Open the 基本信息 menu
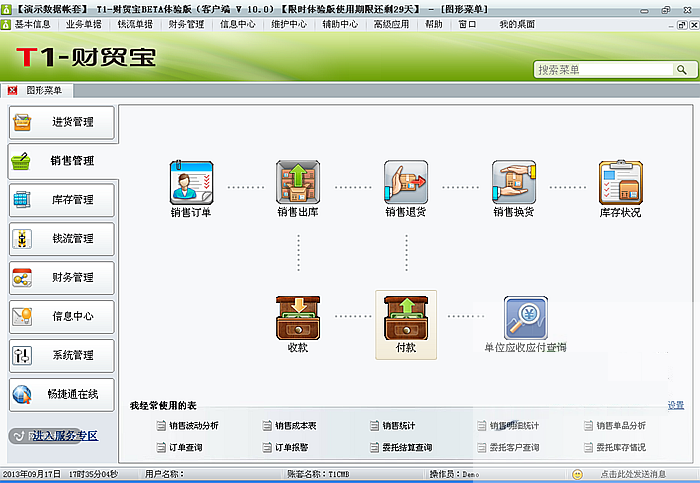The height and width of the screenshot is (483, 700). 33,24
